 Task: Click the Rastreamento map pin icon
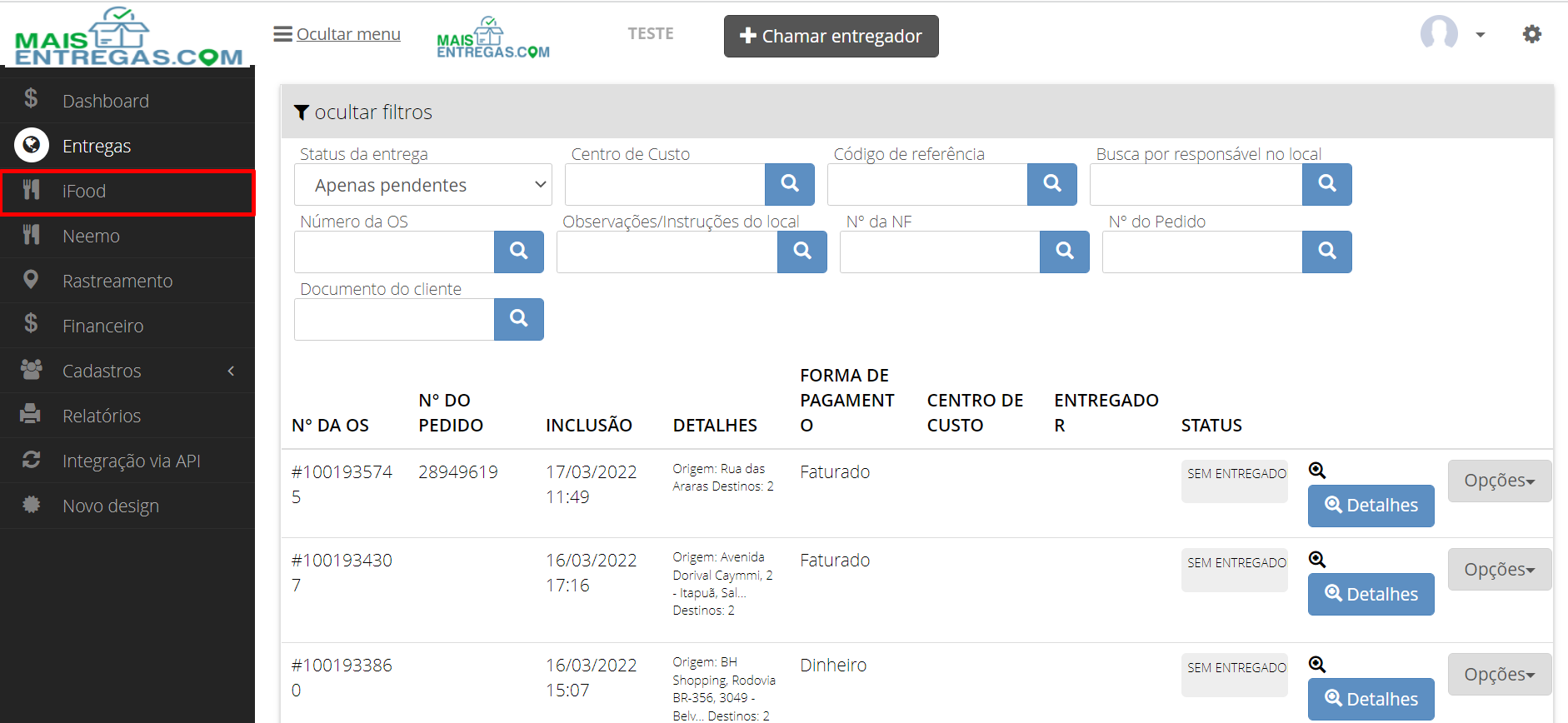(x=31, y=280)
